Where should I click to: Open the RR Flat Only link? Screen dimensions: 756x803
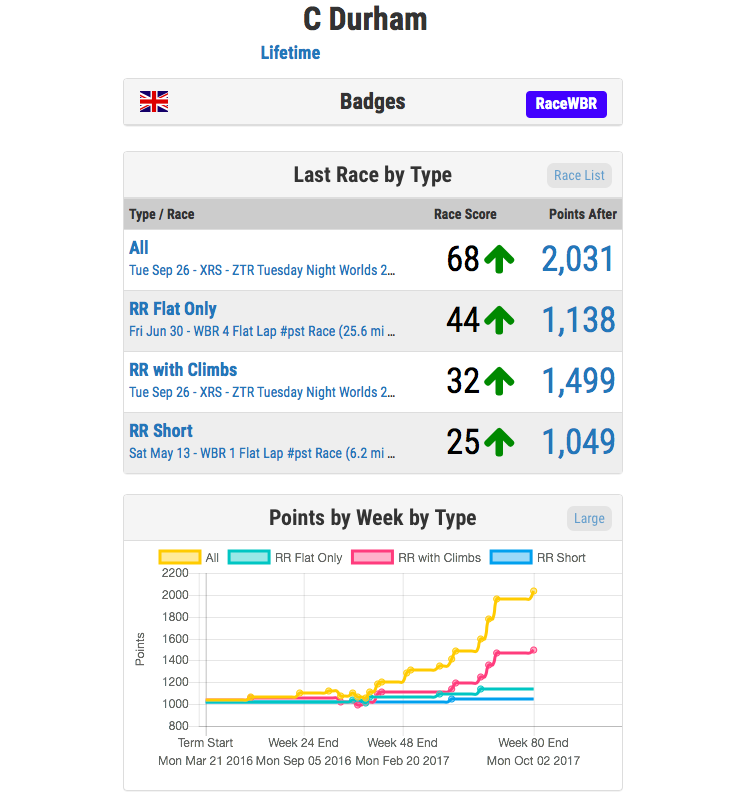click(173, 309)
